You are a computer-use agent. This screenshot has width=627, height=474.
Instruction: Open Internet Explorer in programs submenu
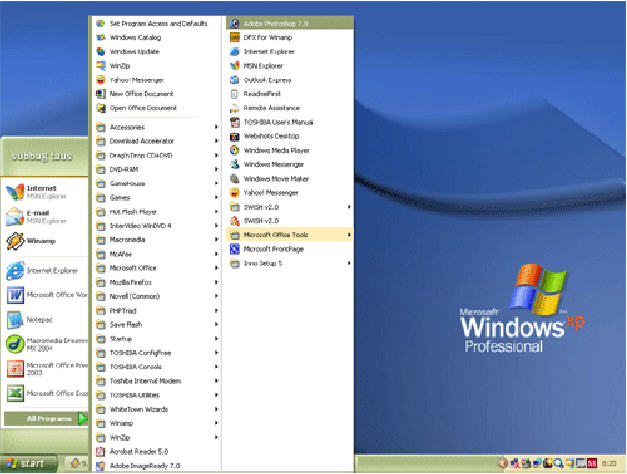(290, 52)
